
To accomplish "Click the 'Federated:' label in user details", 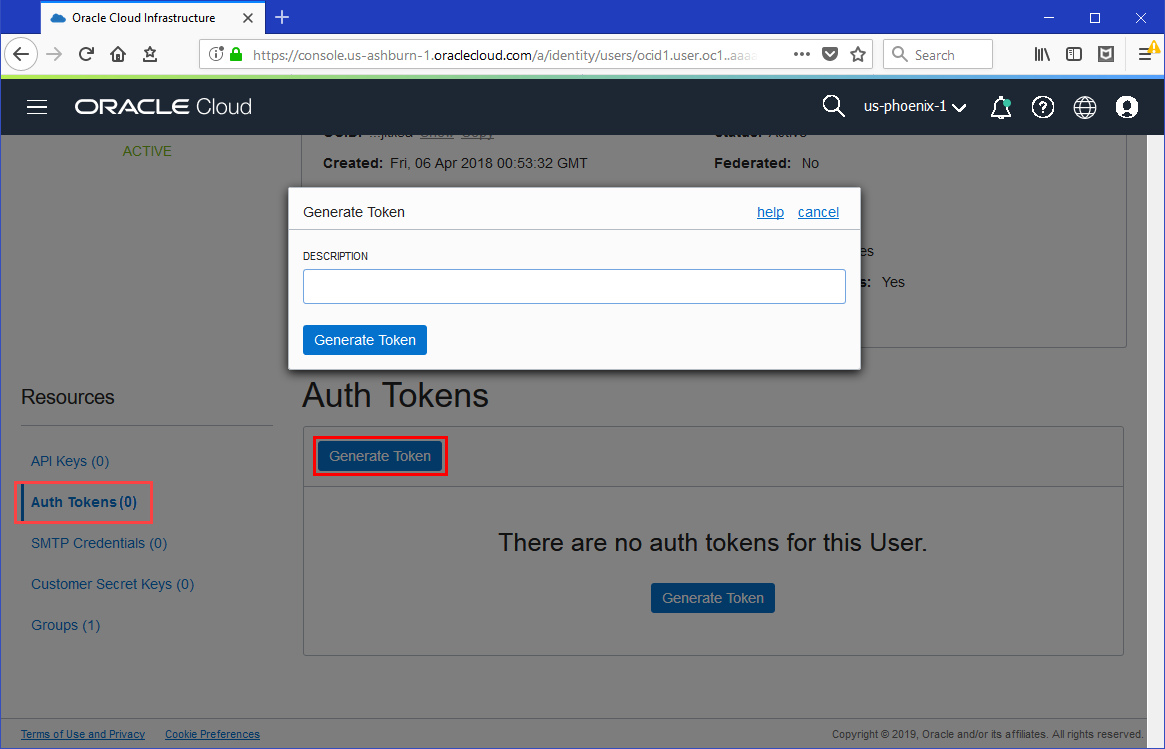I will (753, 163).
